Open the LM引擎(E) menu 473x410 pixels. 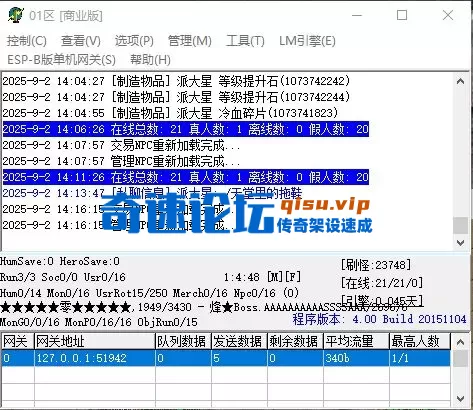click(x=307, y=41)
